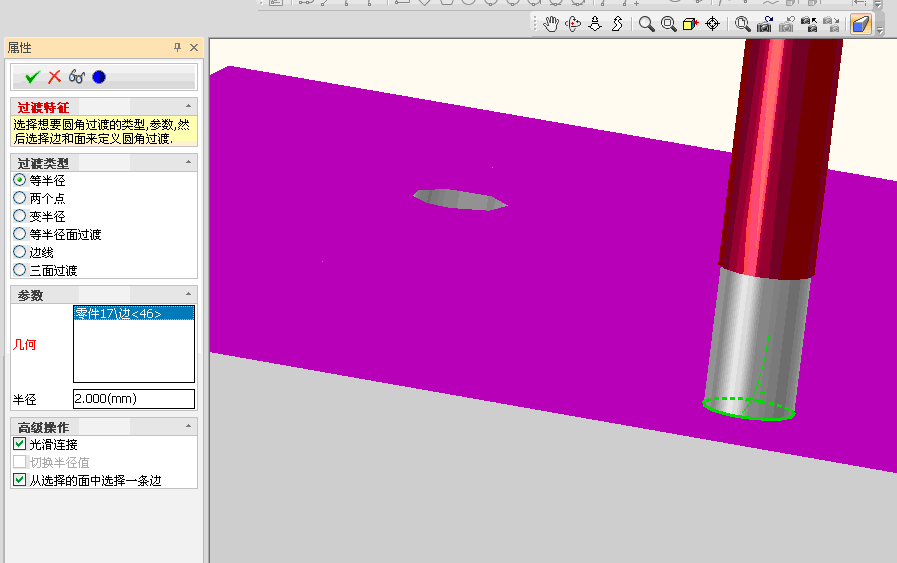The image size is (897, 563).
Task: Select the 三面过渡 radio option
Action: [x=20, y=270]
